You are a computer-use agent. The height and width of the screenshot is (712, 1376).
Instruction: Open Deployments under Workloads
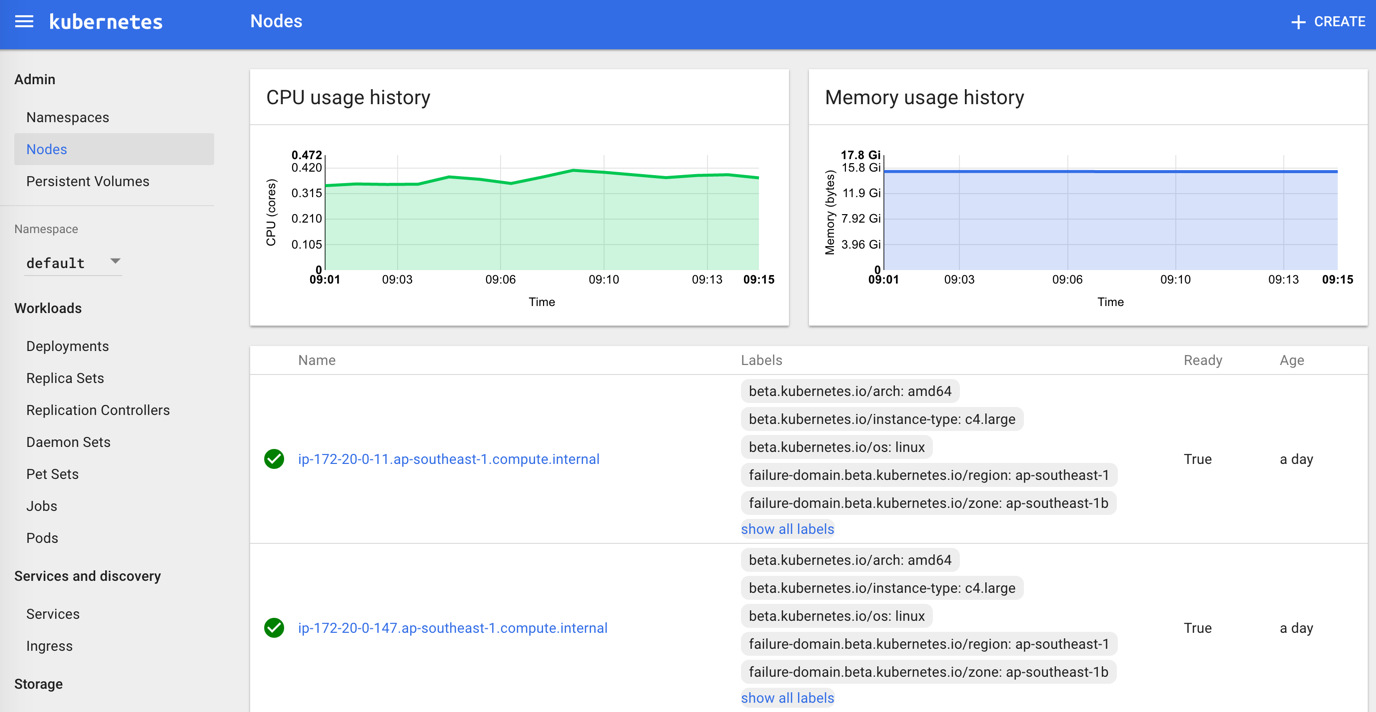coord(68,346)
